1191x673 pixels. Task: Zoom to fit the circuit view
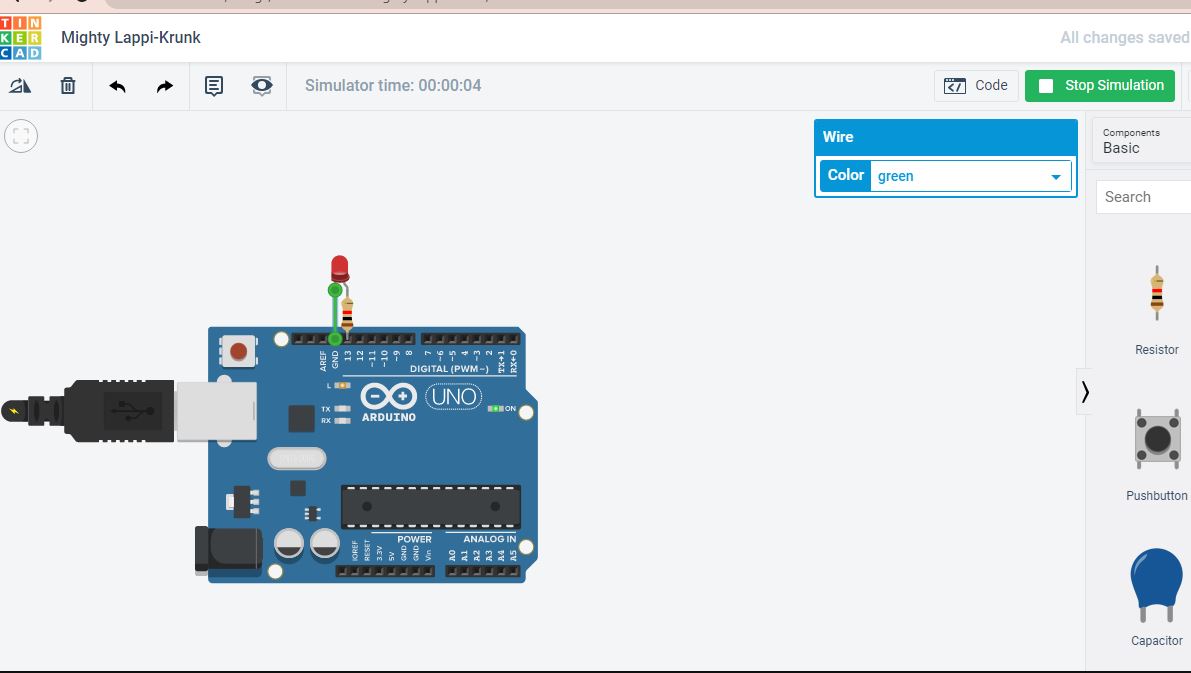pyautogui.click(x=21, y=137)
